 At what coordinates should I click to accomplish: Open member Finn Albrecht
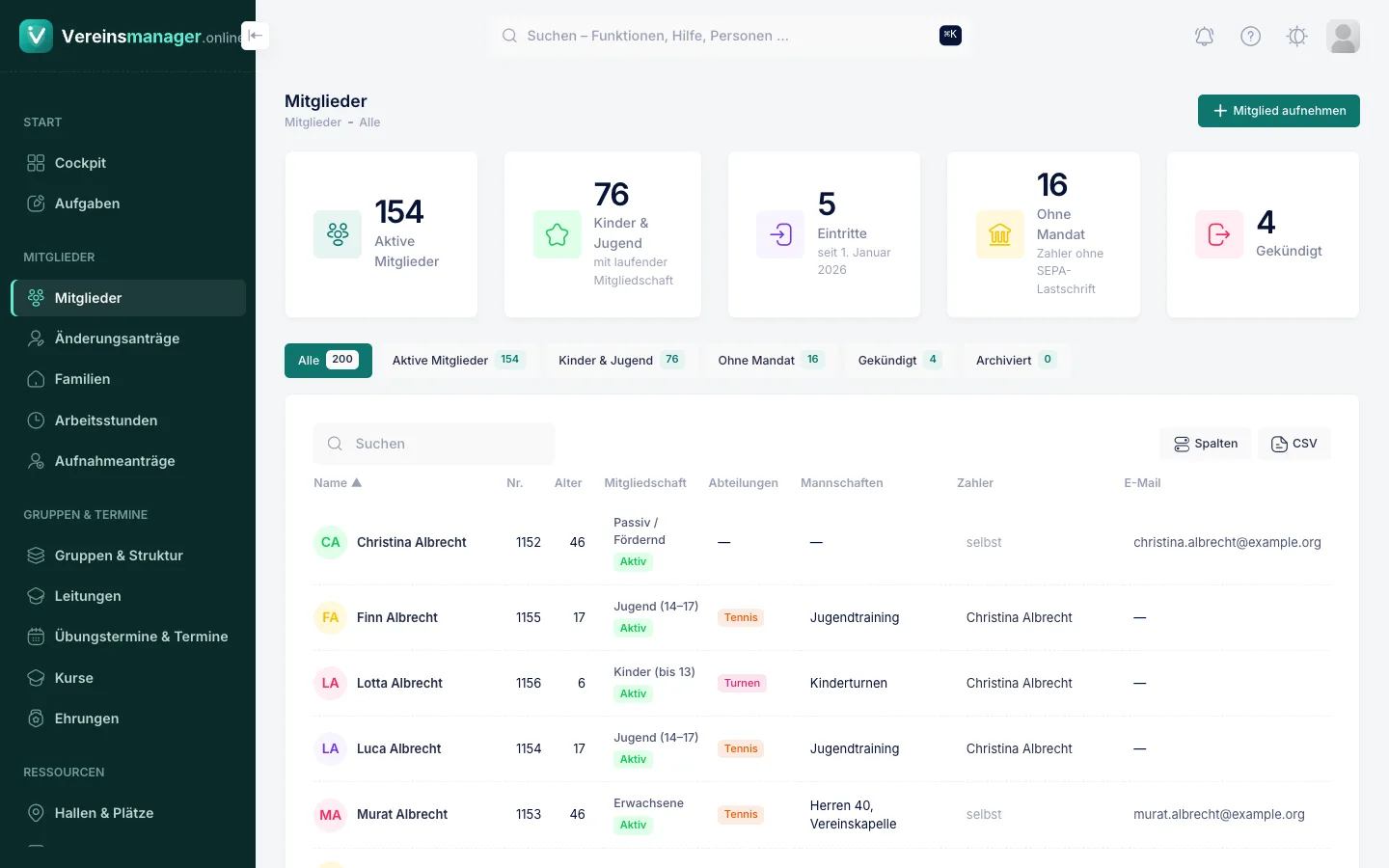(x=397, y=617)
